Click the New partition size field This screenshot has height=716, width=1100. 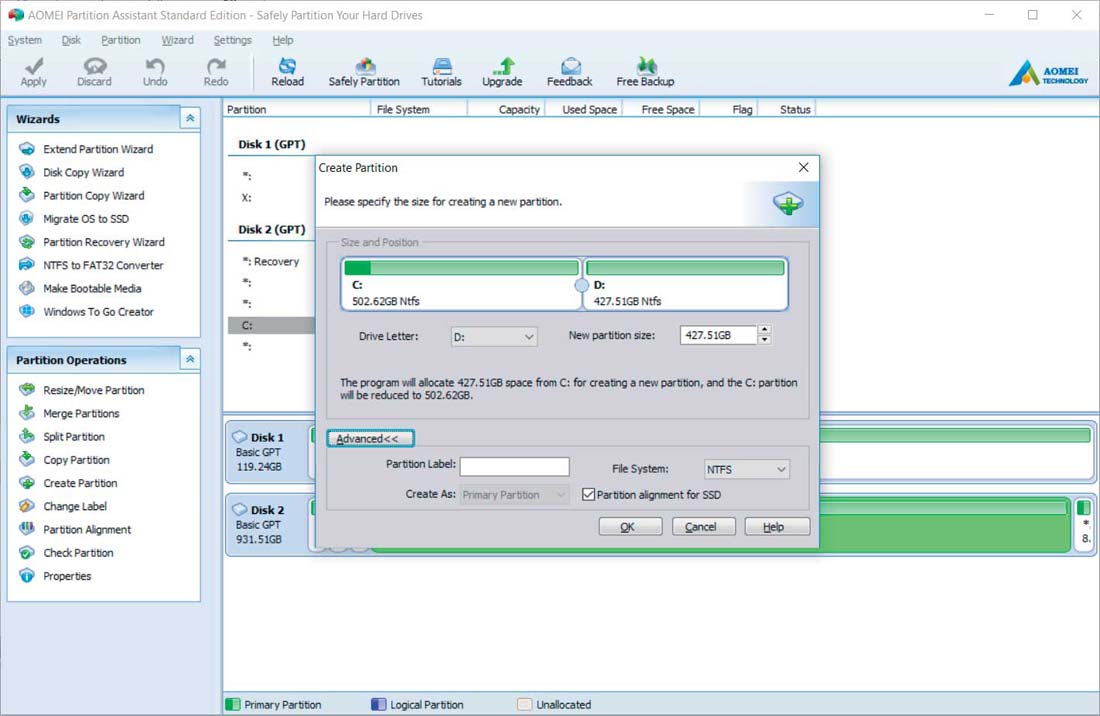coord(718,335)
